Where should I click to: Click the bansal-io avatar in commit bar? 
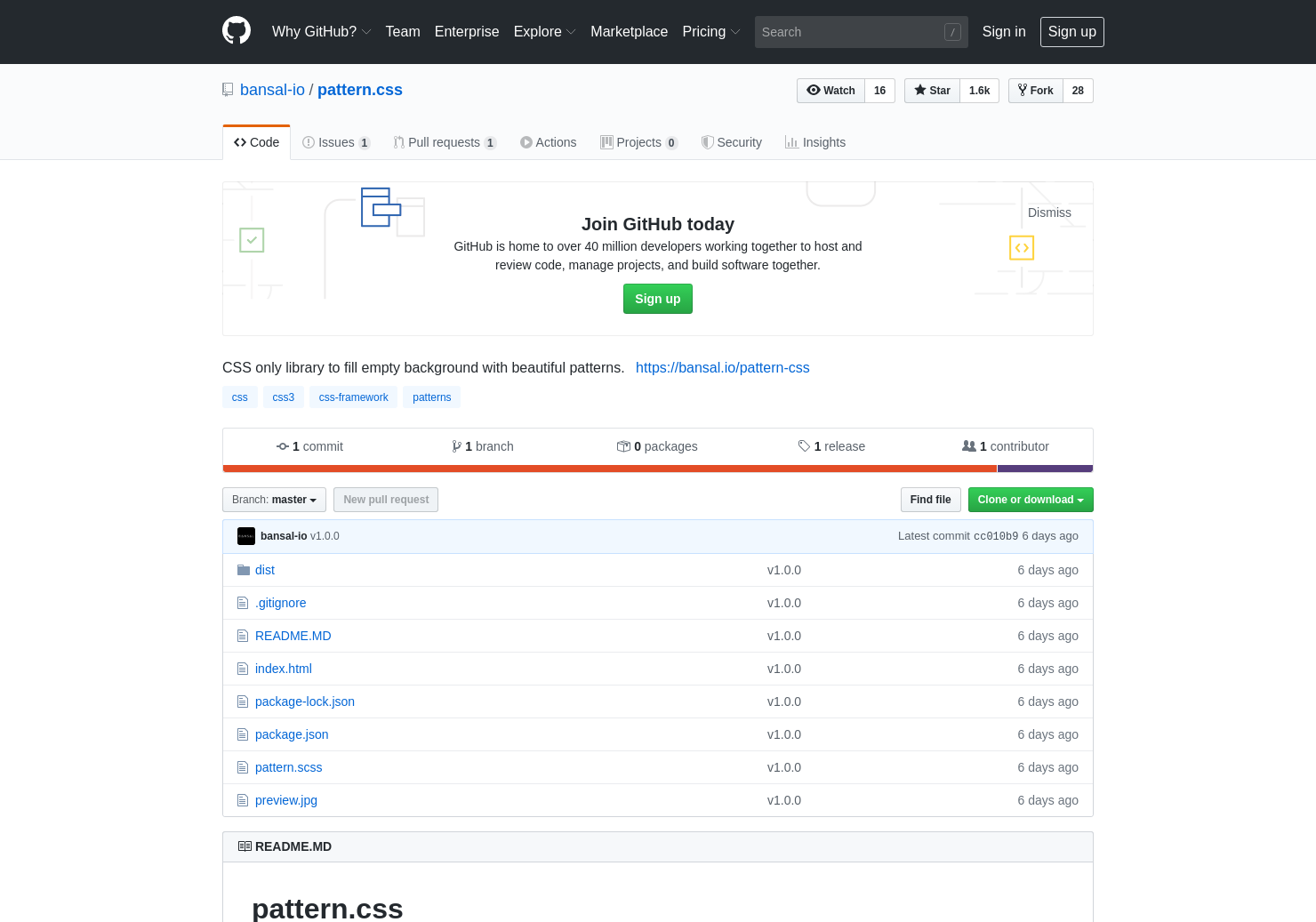(246, 536)
